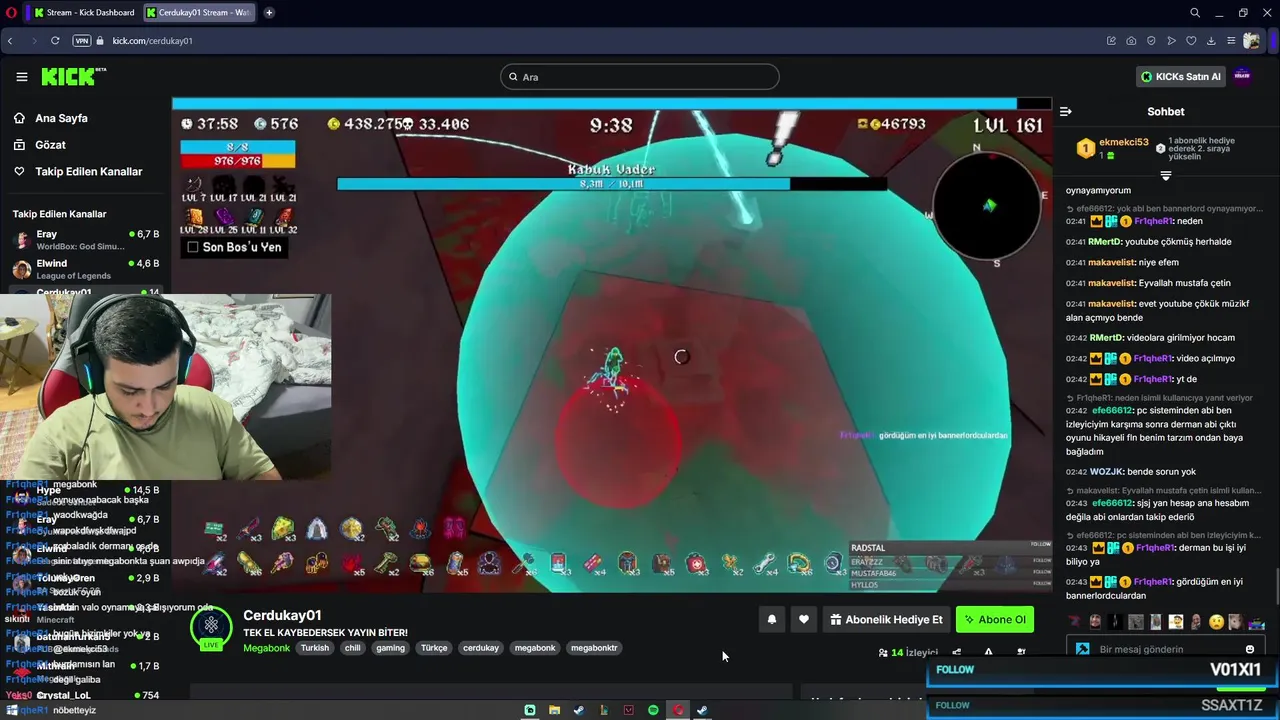This screenshot has width=1280, height=720.
Task: Click username WOZJK in chat
Action: [1106, 472]
